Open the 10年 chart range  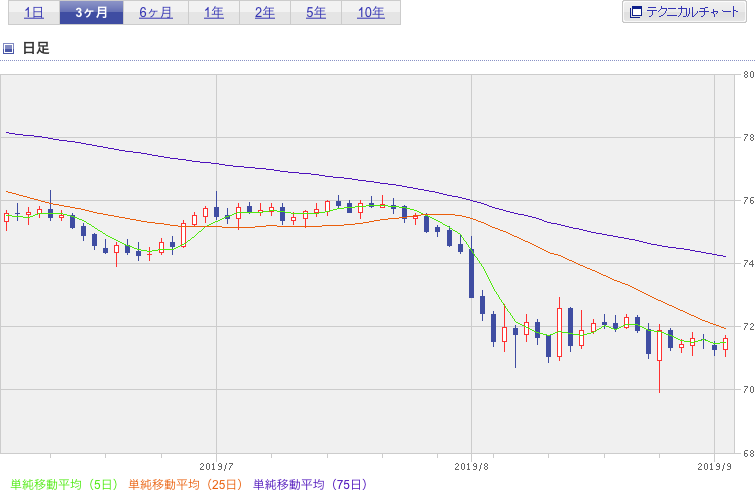point(371,13)
